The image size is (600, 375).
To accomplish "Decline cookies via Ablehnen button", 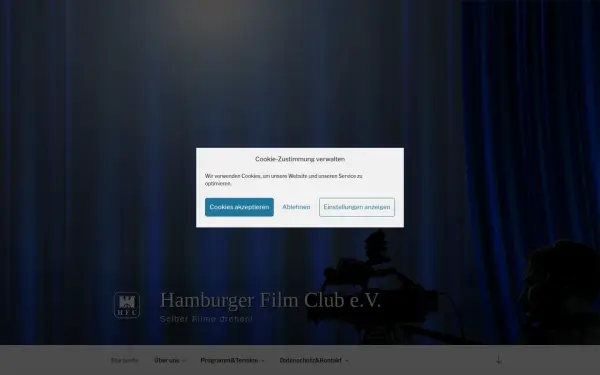I will (x=296, y=207).
